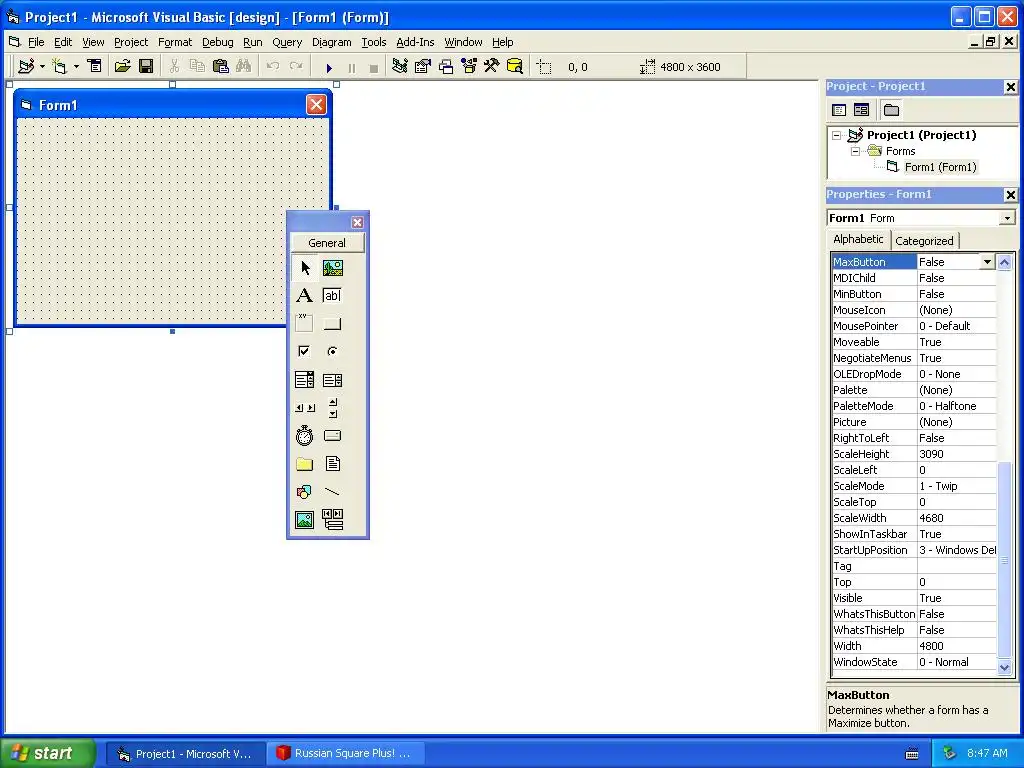Show the Form Layout Window toolbar icon
The image size is (1024, 768).
pyautogui.click(x=446, y=67)
